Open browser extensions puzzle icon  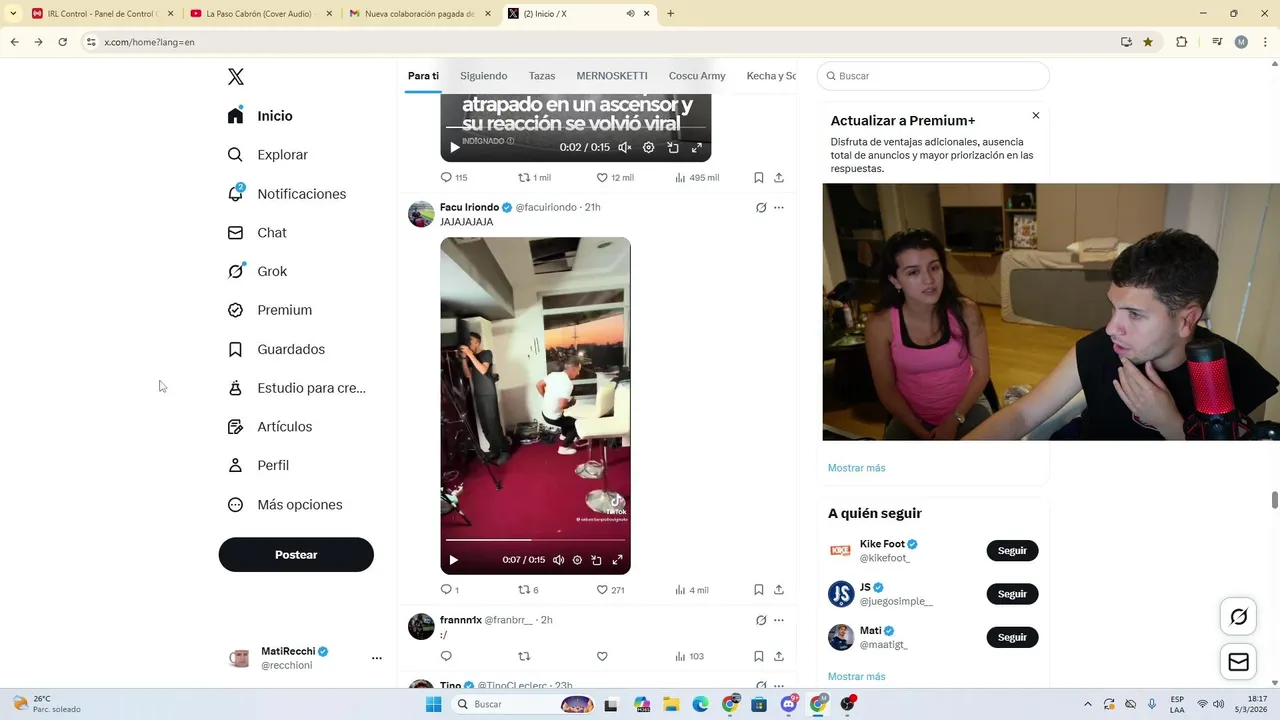(x=1181, y=42)
